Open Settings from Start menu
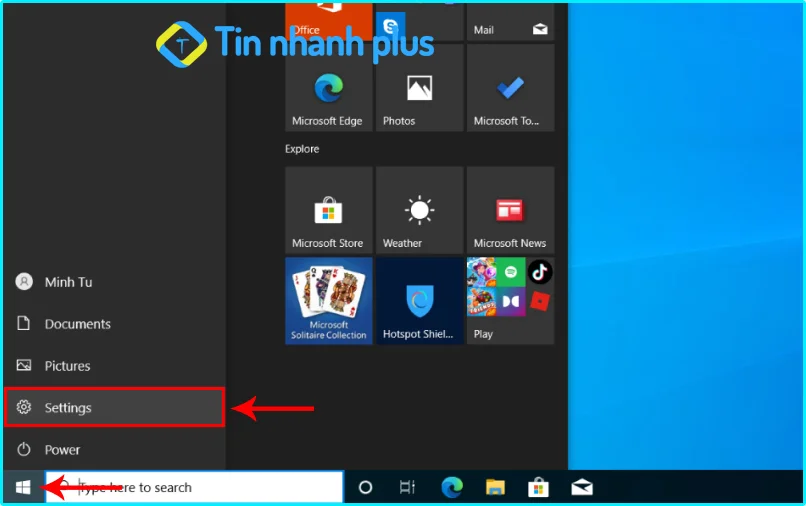This screenshot has width=806, height=506. point(114,407)
